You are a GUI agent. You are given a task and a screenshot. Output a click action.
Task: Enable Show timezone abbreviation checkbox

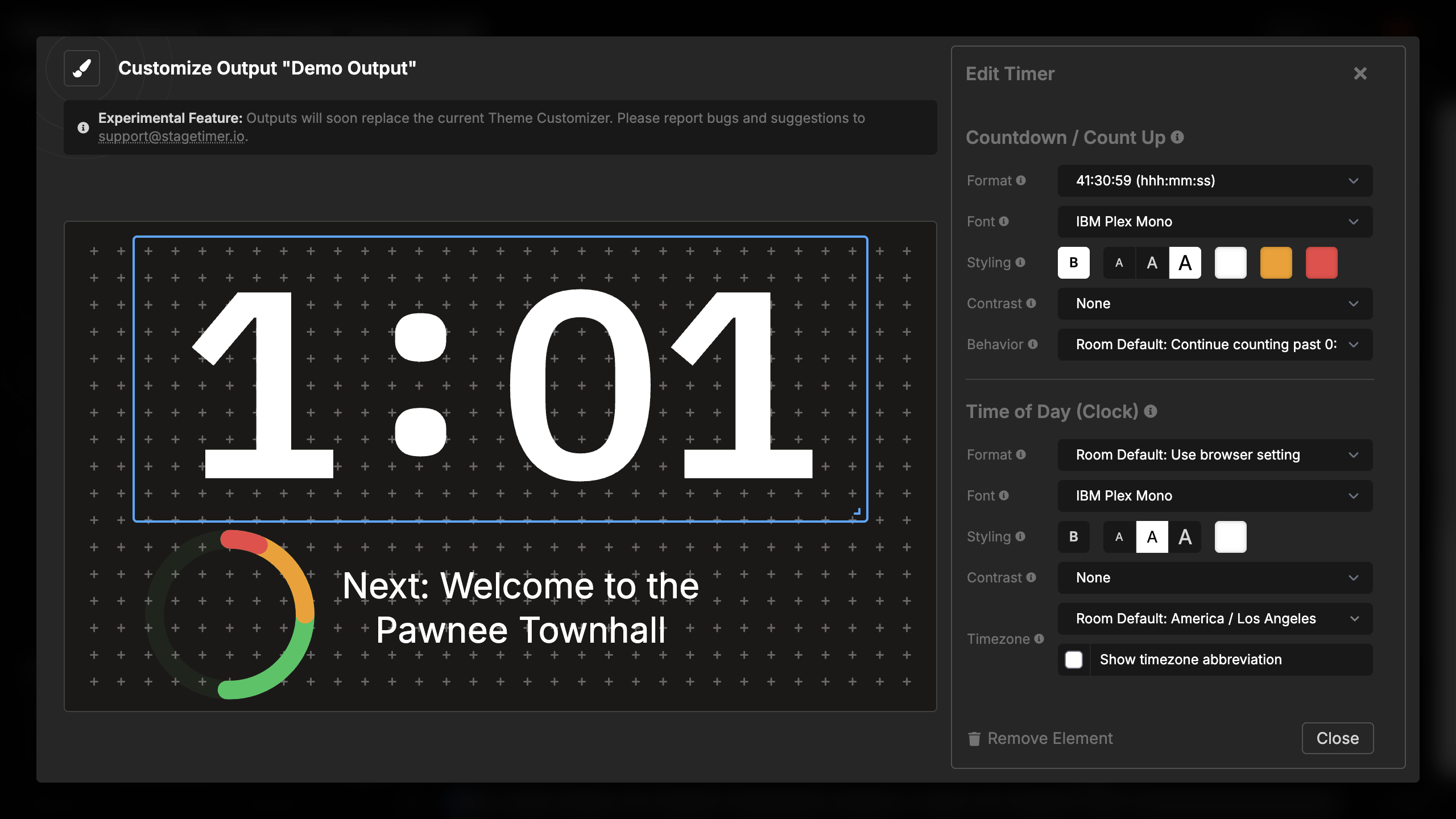pos(1073,660)
